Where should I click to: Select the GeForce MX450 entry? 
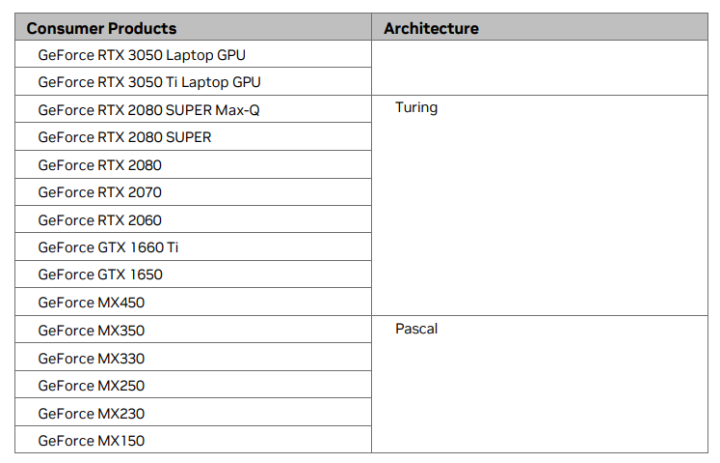click(x=85, y=302)
